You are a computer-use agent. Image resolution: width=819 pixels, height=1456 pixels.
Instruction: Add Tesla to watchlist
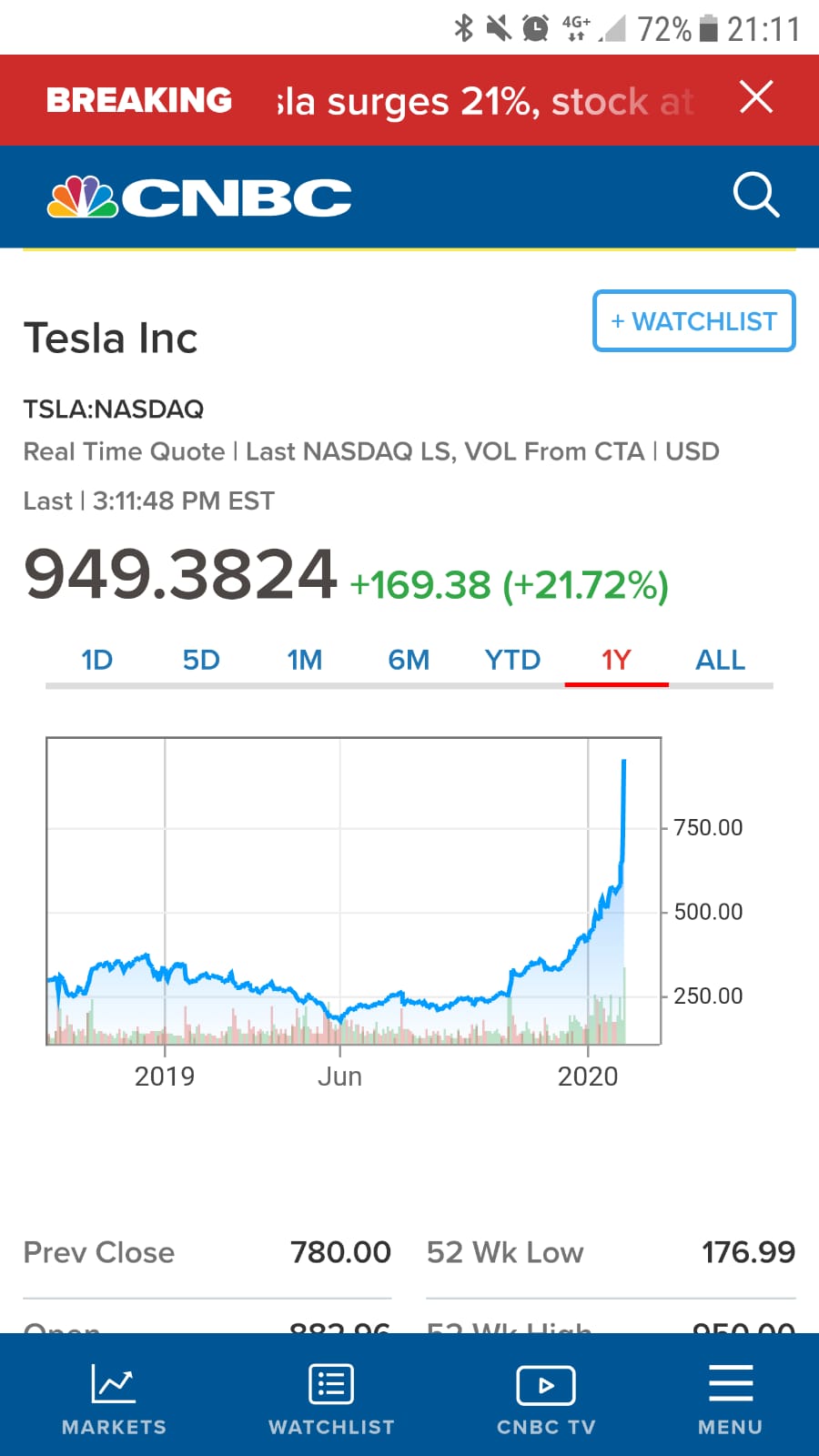(693, 321)
